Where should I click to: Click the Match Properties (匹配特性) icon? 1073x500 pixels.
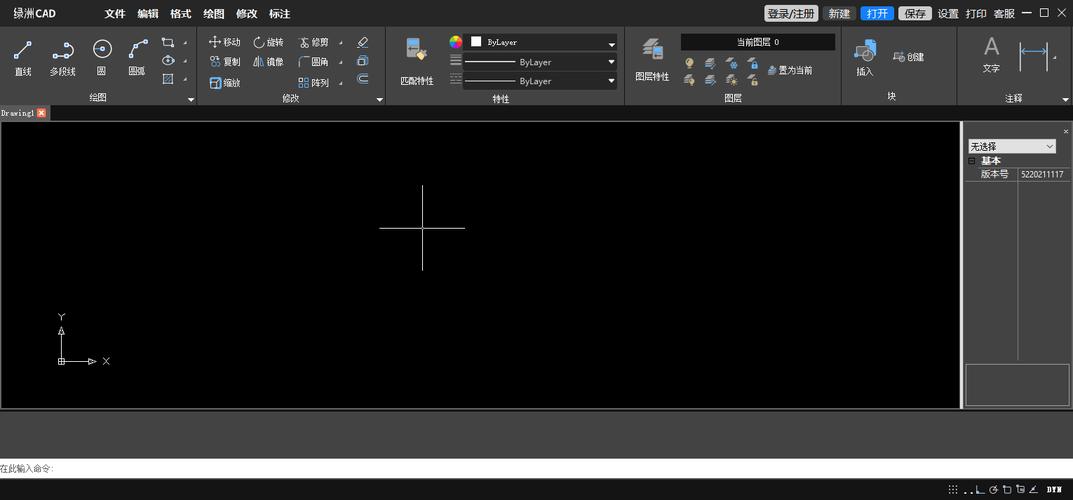click(417, 60)
